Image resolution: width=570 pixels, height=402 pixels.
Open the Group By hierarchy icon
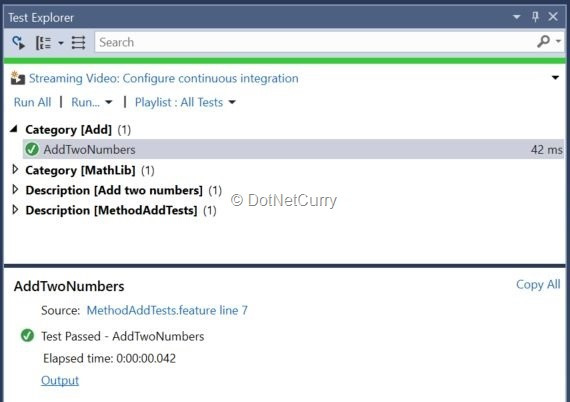(43, 43)
